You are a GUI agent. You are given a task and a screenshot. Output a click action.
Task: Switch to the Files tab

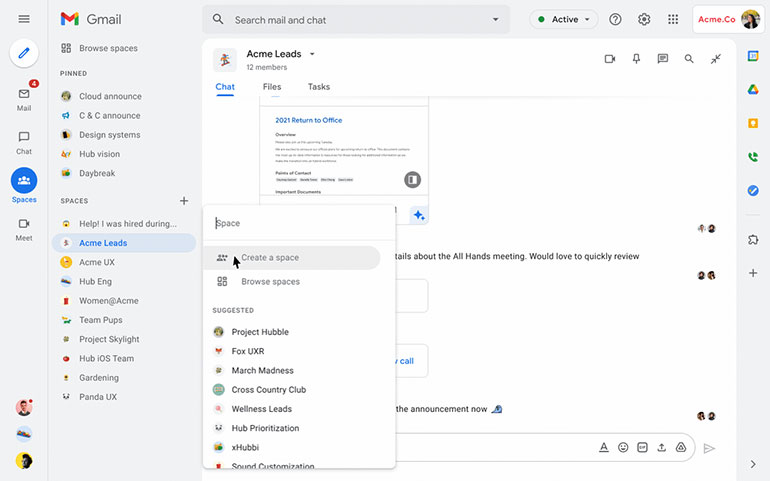(x=272, y=87)
